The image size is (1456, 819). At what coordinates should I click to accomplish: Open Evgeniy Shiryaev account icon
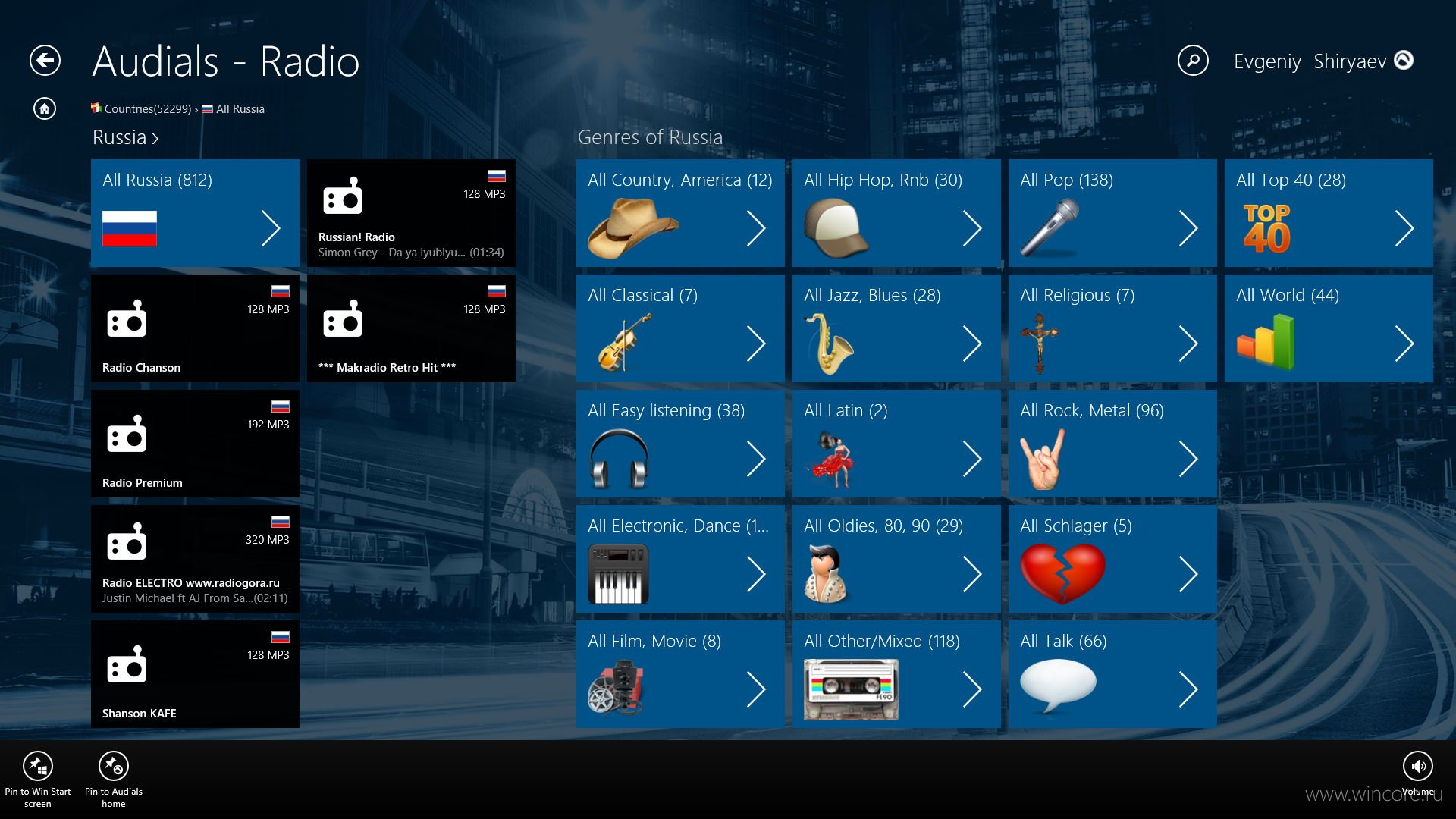[x=1404, y=60]
